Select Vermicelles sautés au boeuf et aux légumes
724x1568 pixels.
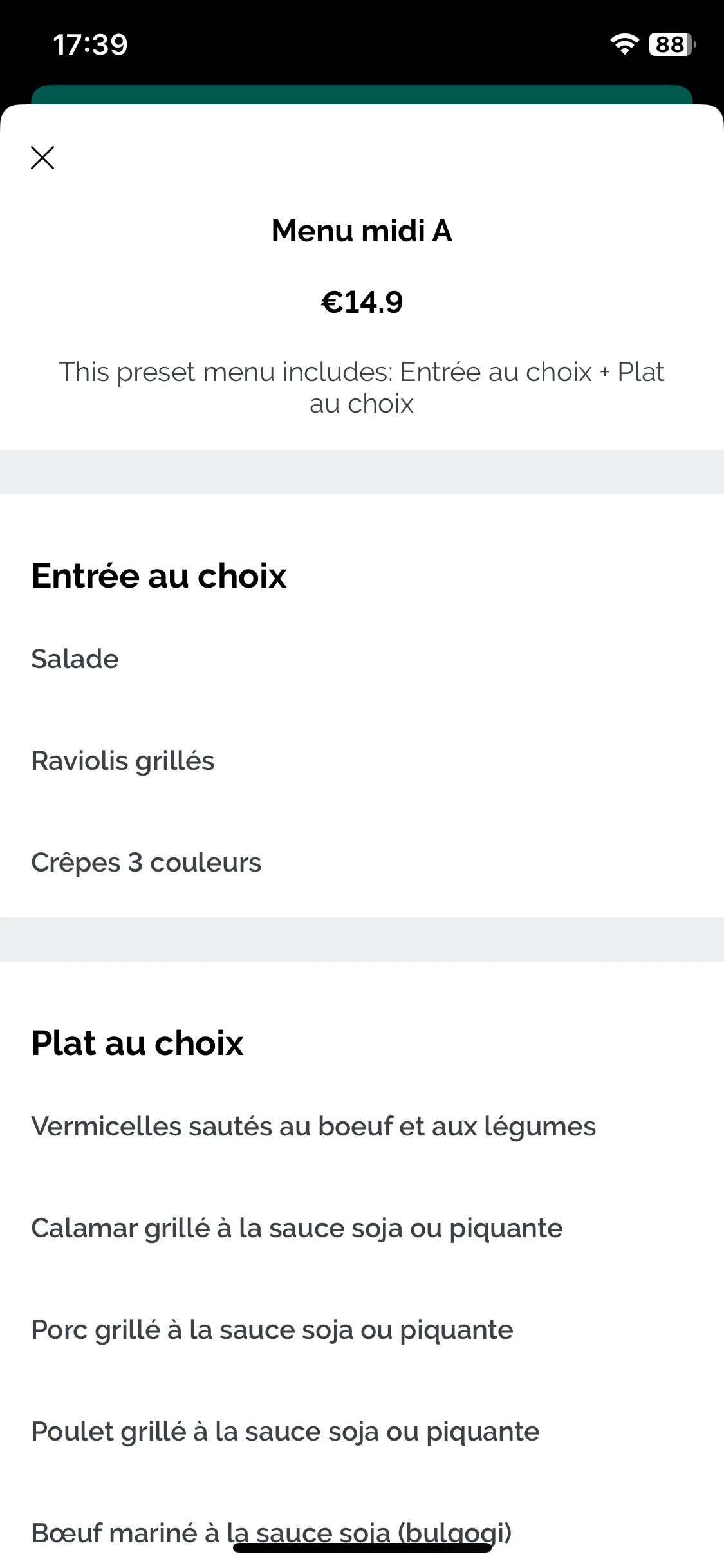362,1126
